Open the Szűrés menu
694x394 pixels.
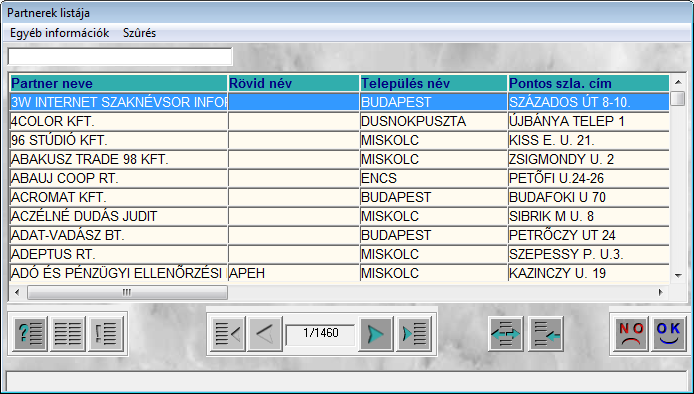tap(139, 33)
